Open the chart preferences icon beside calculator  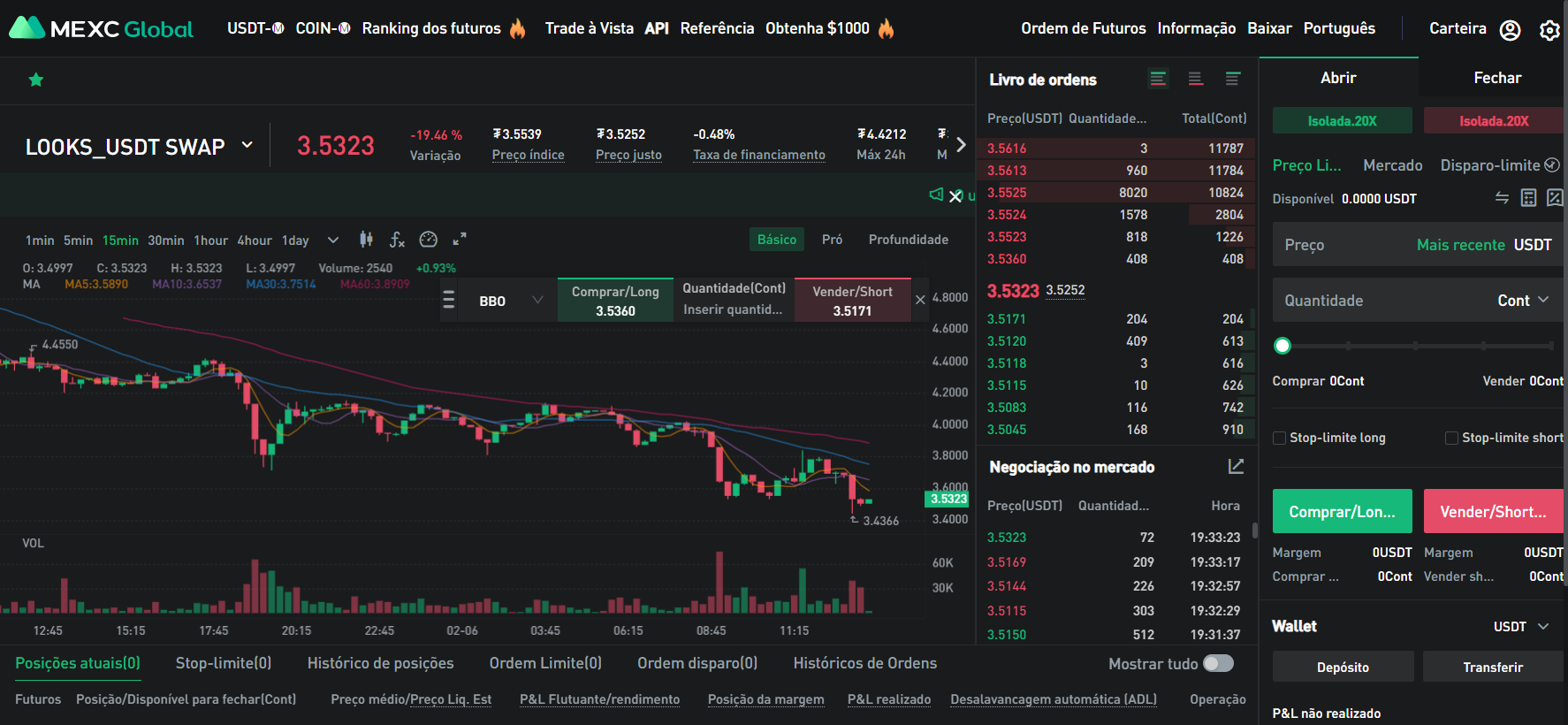pyautogui.click(x=1555, y=198)
